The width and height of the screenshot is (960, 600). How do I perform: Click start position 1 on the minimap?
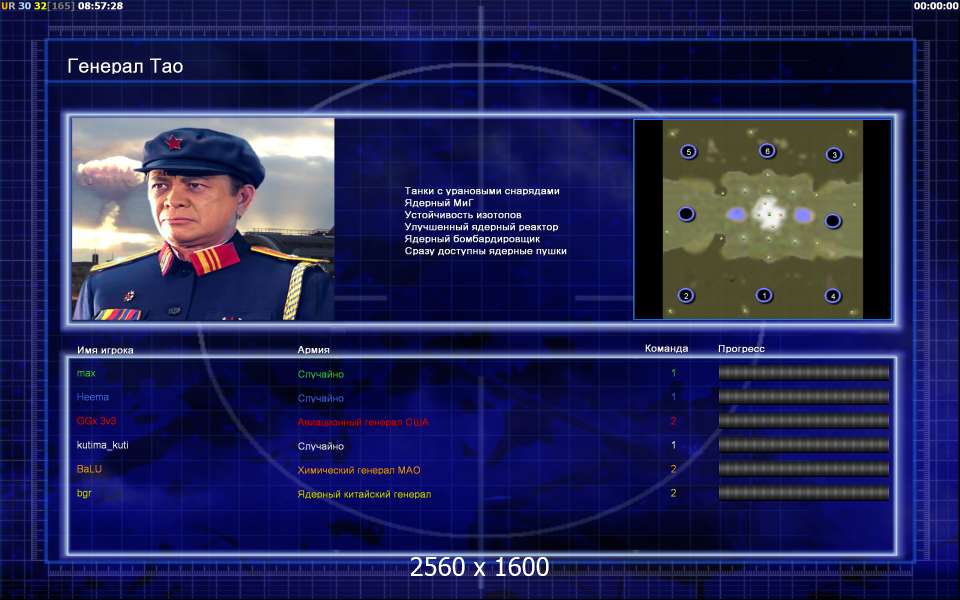[x=763, y=295]
